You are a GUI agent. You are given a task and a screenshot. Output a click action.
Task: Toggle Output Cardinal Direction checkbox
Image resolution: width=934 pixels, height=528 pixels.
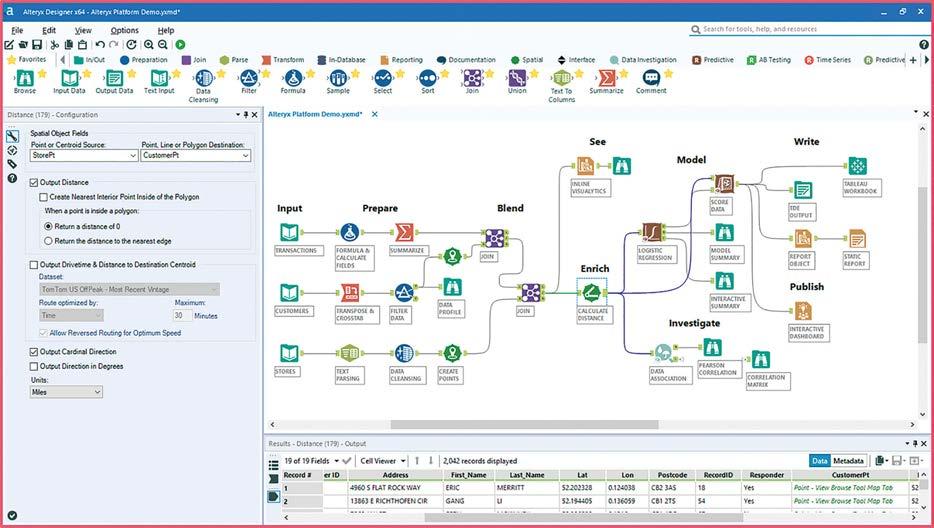pyautogui.click(x=34, y=352)
